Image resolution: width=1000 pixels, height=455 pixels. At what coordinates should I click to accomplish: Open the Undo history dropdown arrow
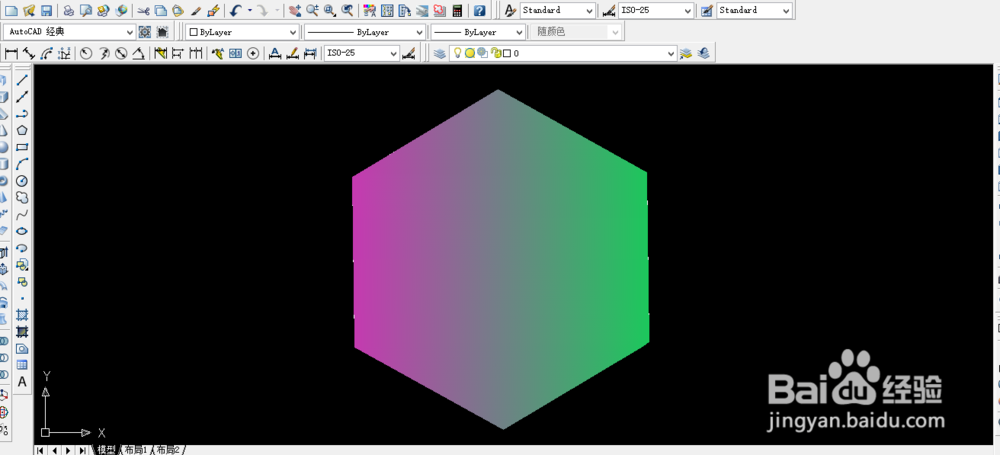[x=249, y=11]
